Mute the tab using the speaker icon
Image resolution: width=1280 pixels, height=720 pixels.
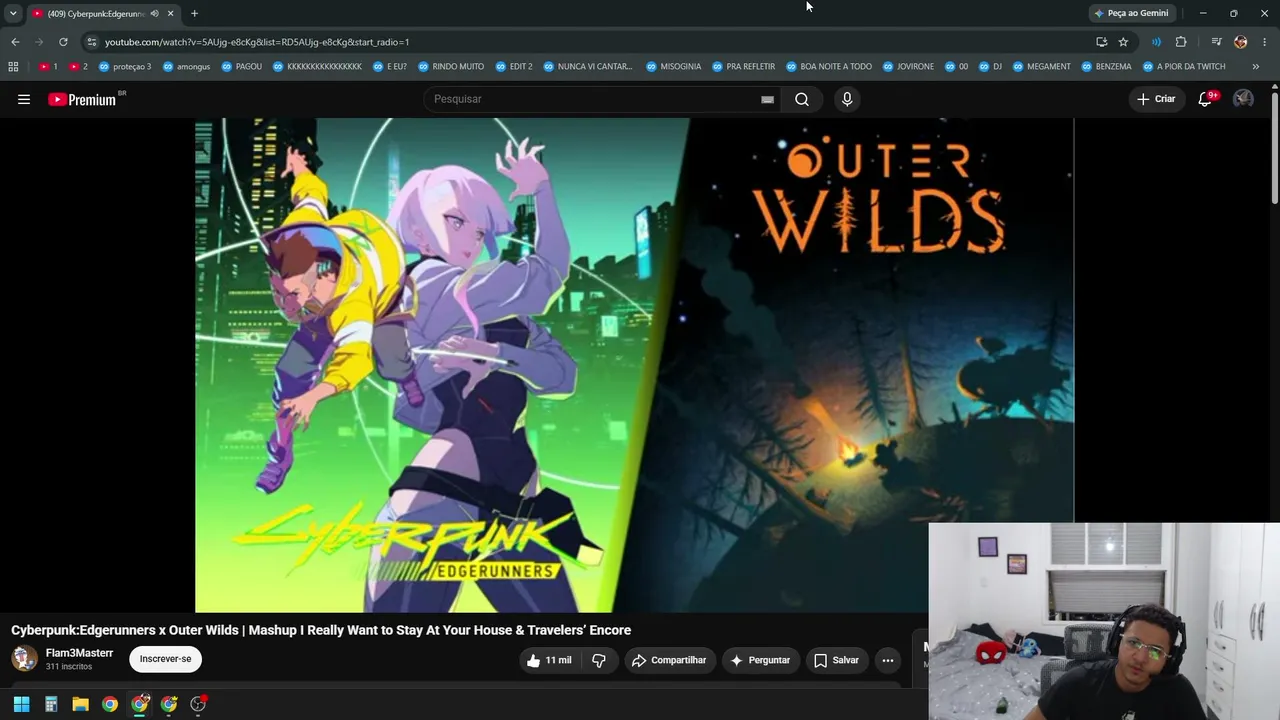154,14
